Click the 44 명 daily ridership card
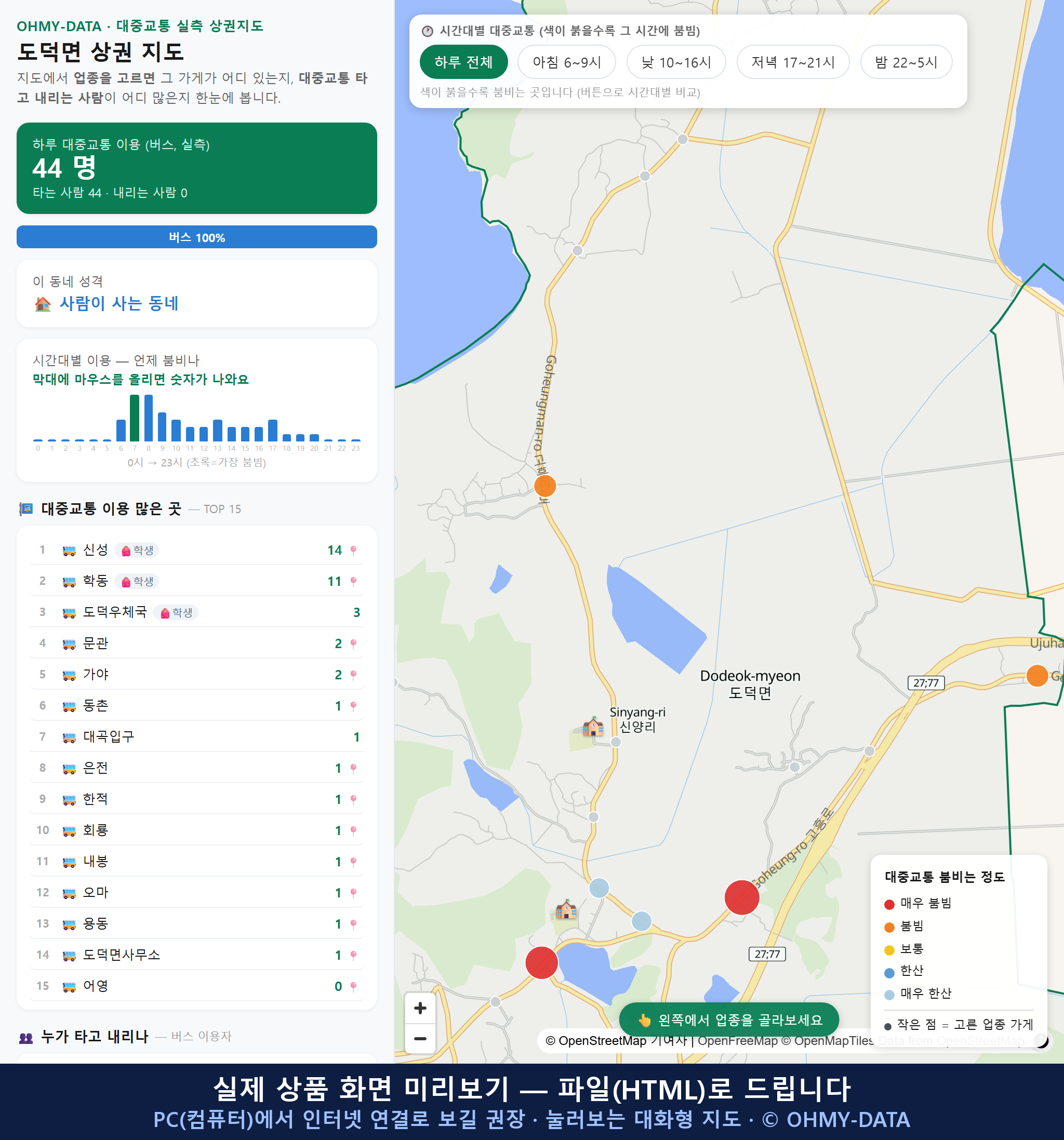 pyautogui.click(x=197, y=169)
